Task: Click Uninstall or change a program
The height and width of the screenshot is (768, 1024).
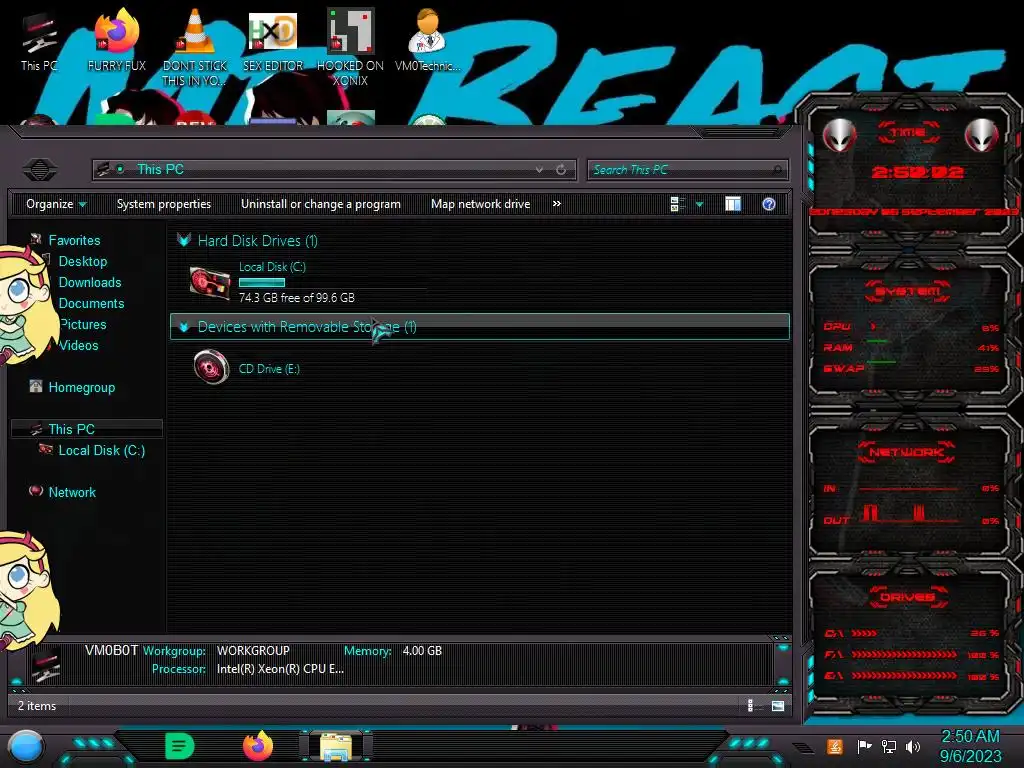Action: (321, 204)
